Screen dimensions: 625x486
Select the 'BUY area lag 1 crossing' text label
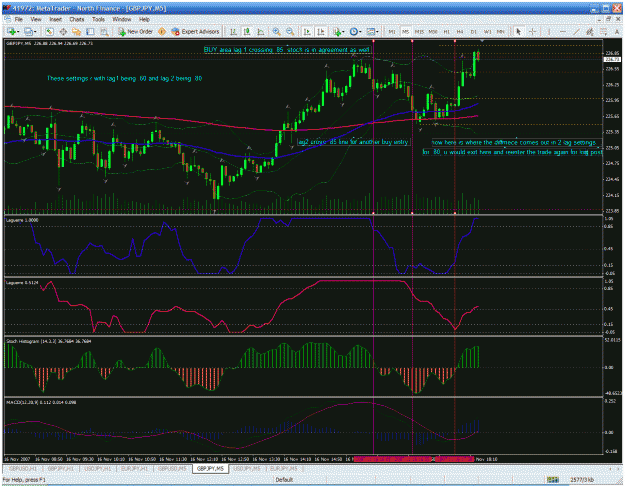tap(287, 50)
